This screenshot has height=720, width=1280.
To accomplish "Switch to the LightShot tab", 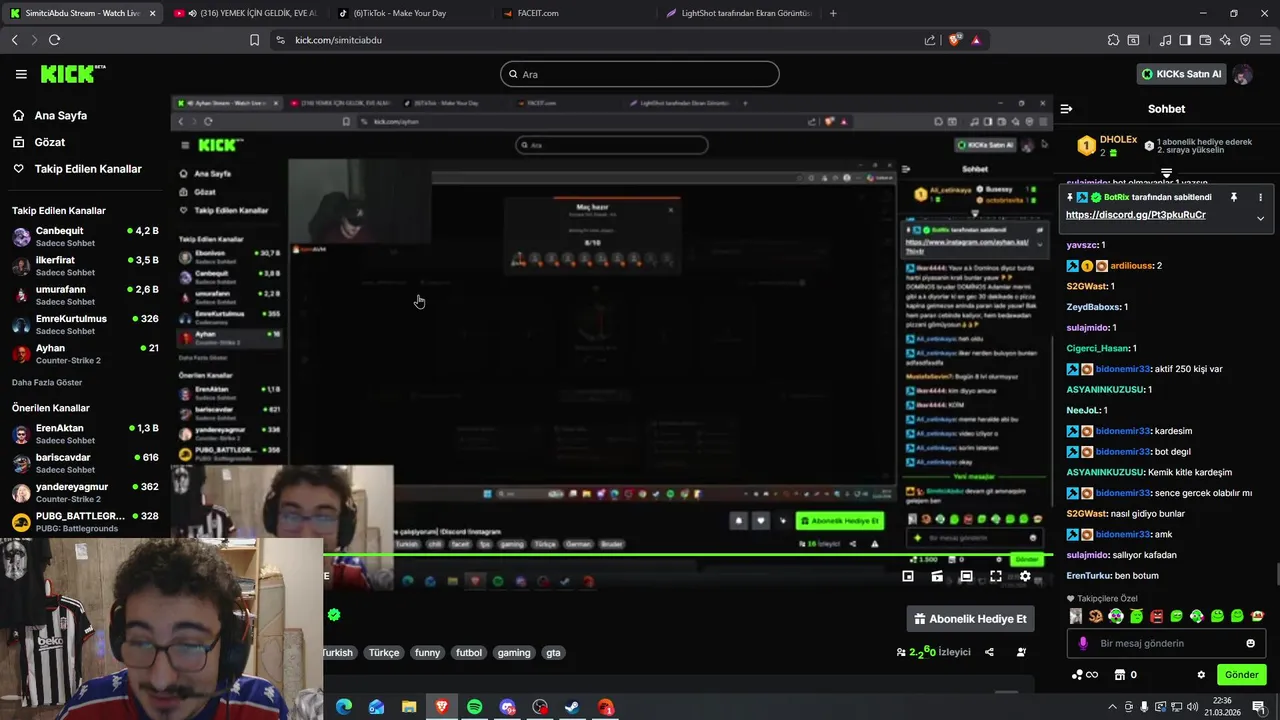I will [736, 13].
